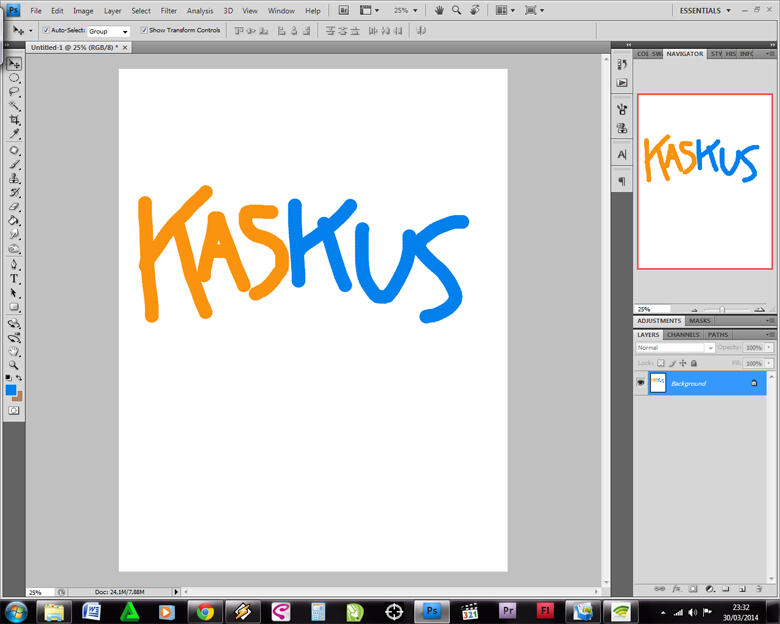Open Microsoft Word from the taskbar
The image size is (780, 624).
pyautogui.click(x=91, y=611)
